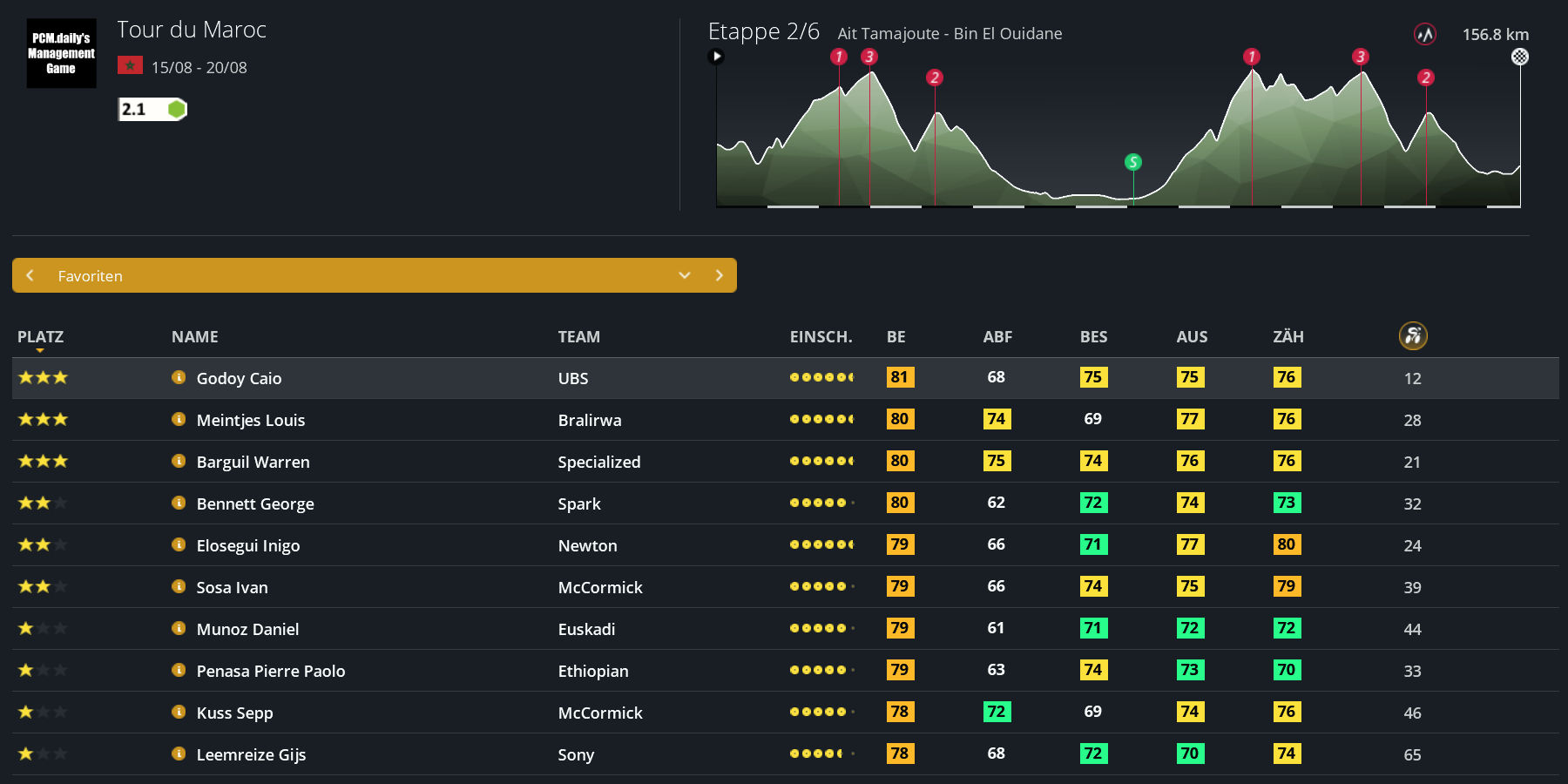Click Elosegui Inigo's orange 80 ZÄH rating
The width and height of the screenshot is (1568, 784).
(1286, 544)
